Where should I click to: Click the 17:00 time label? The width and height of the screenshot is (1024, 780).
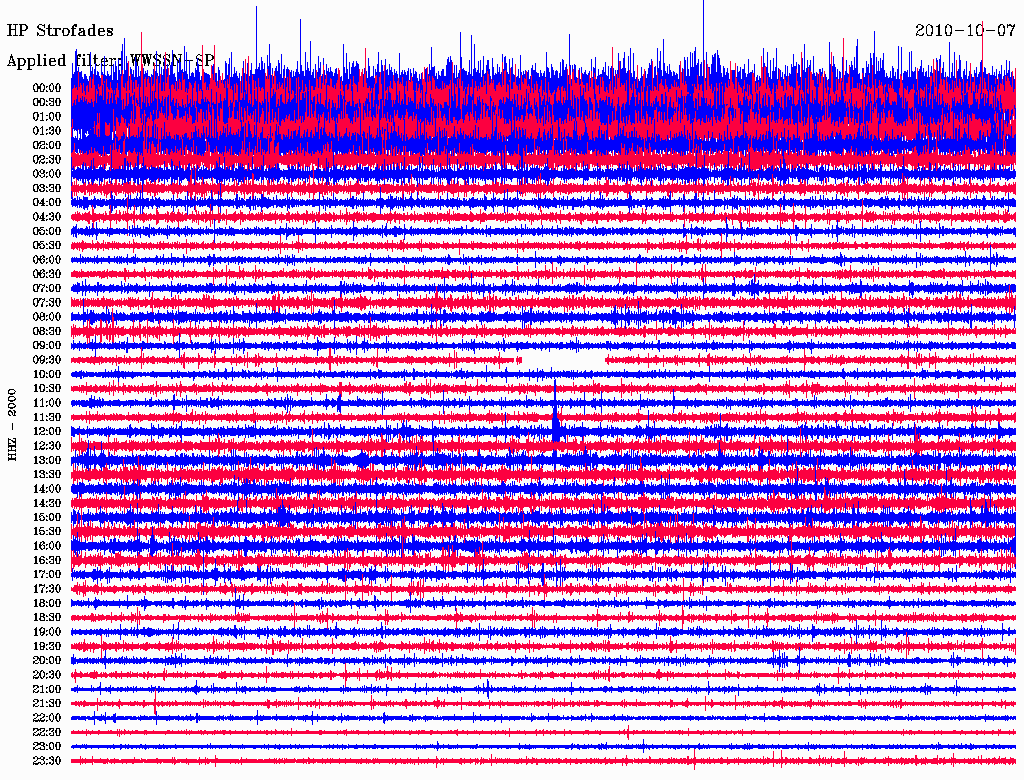point(47,575)
